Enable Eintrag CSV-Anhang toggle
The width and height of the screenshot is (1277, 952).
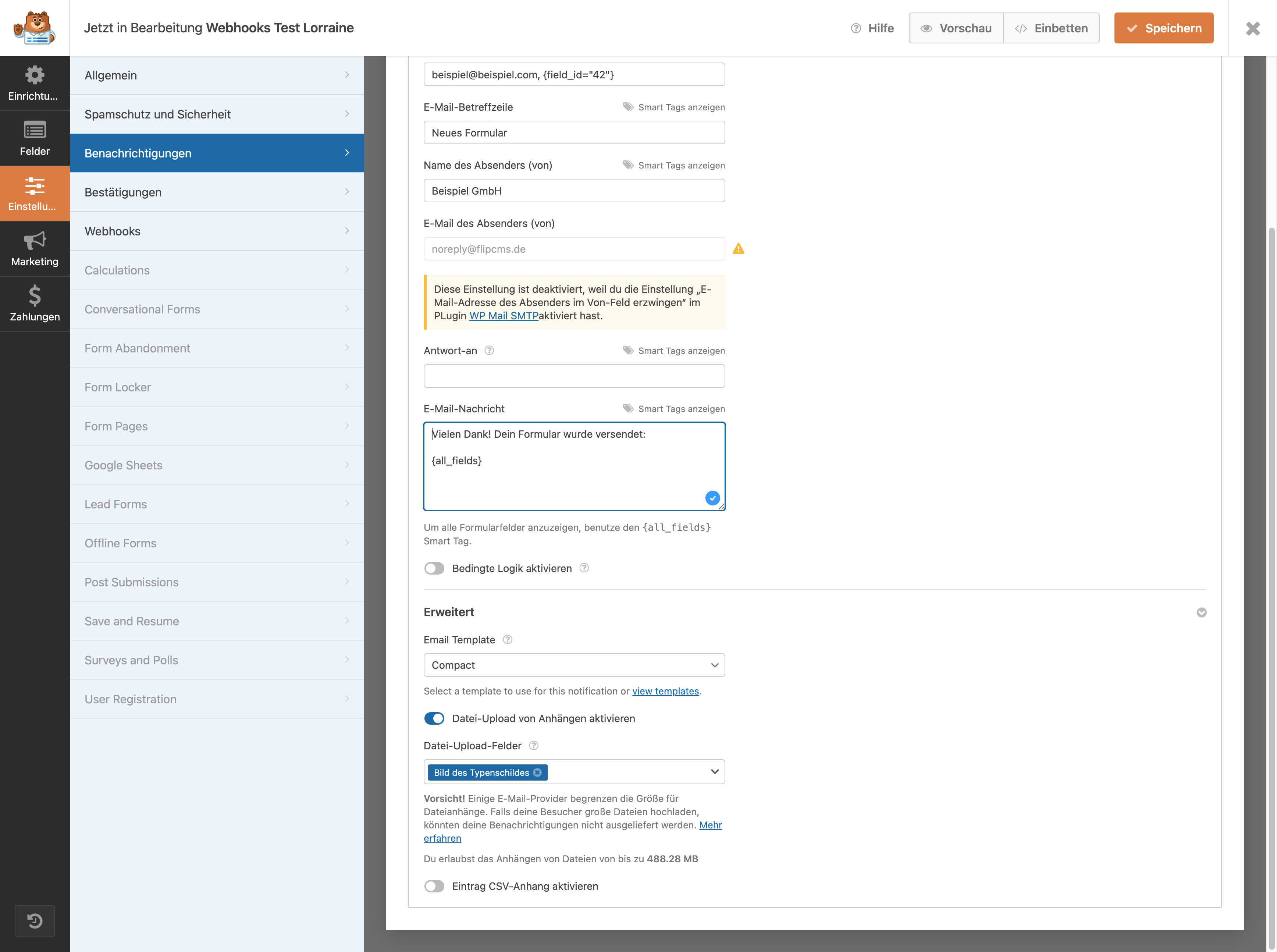434,886
